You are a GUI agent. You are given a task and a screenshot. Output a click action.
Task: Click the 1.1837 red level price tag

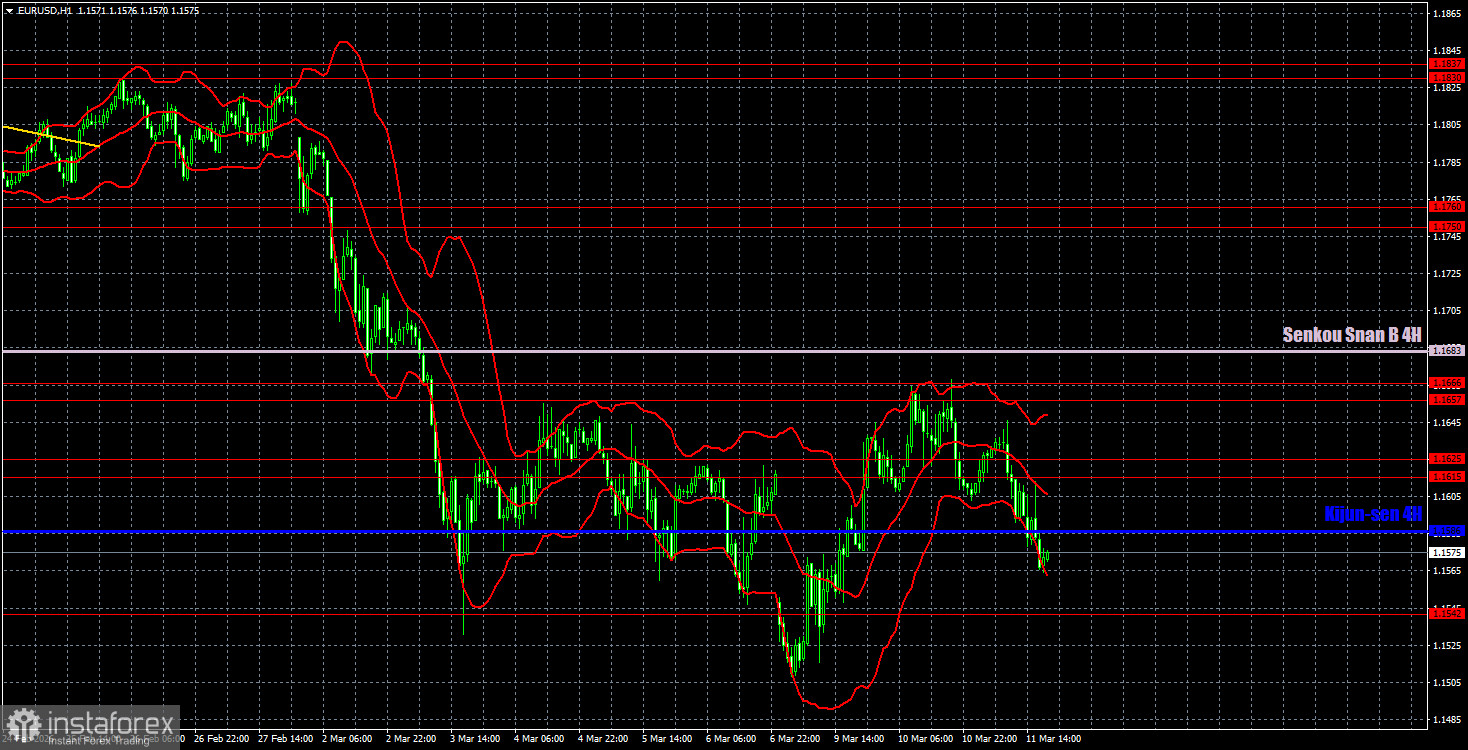pyautogui.click(x=1447, y=64)
